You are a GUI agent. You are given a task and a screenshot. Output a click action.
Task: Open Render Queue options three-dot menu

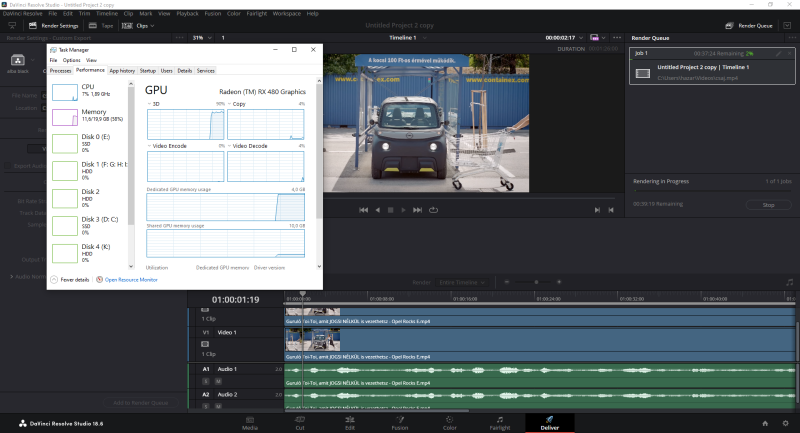(792, 38)
